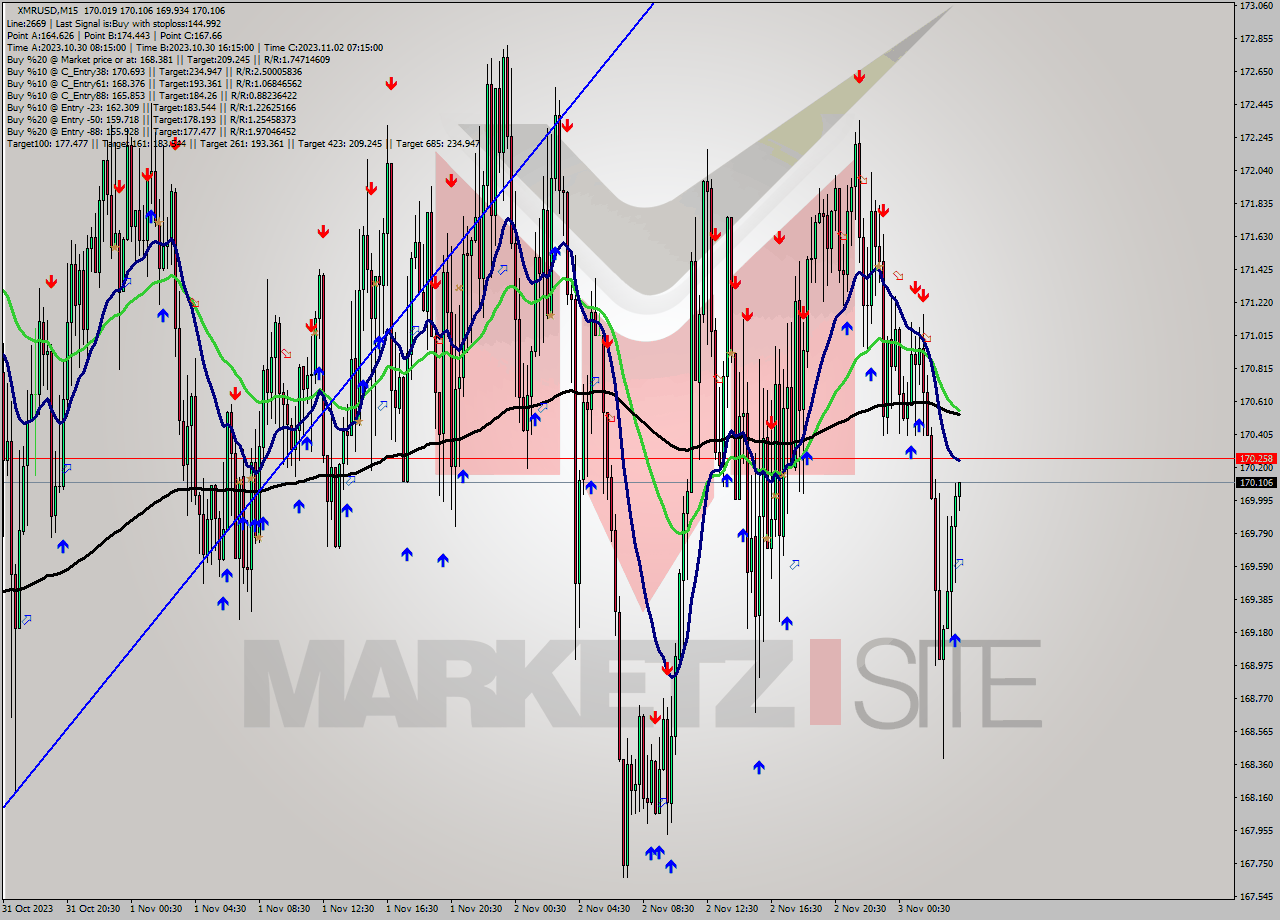Click the 168.770 price axis label
1280x920 pixels.
pos(1256,699)
